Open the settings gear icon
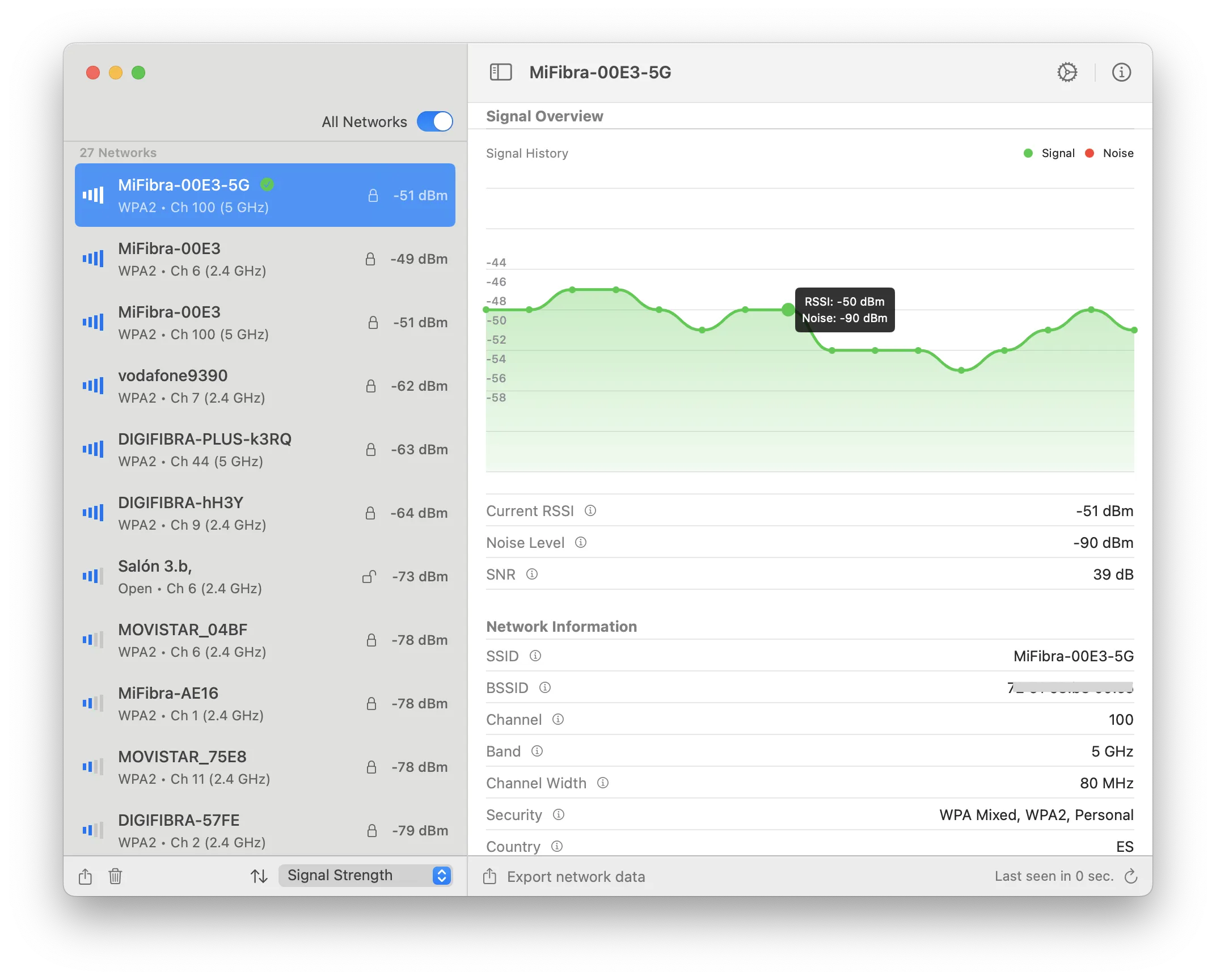The height and width of the screenshot is (980, 1216). click(1067, 72)
